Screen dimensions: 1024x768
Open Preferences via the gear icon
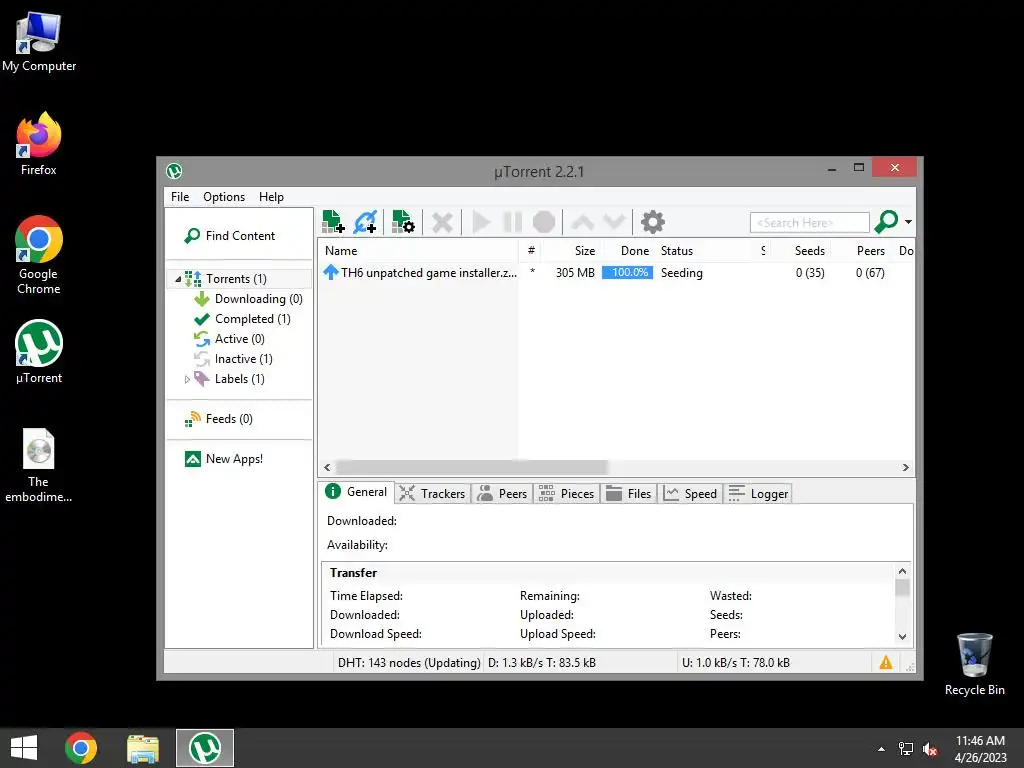click(652, 222)
